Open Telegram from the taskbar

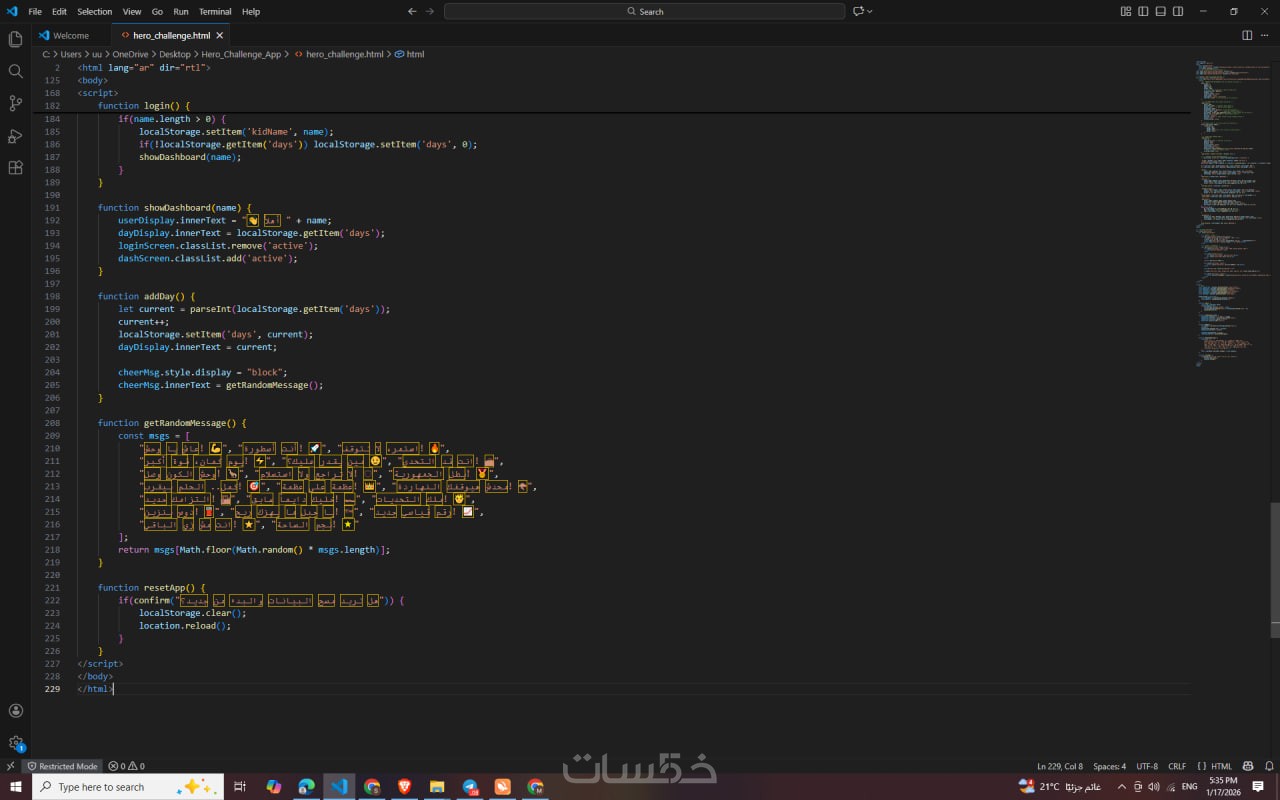click(x=470, y=786)
